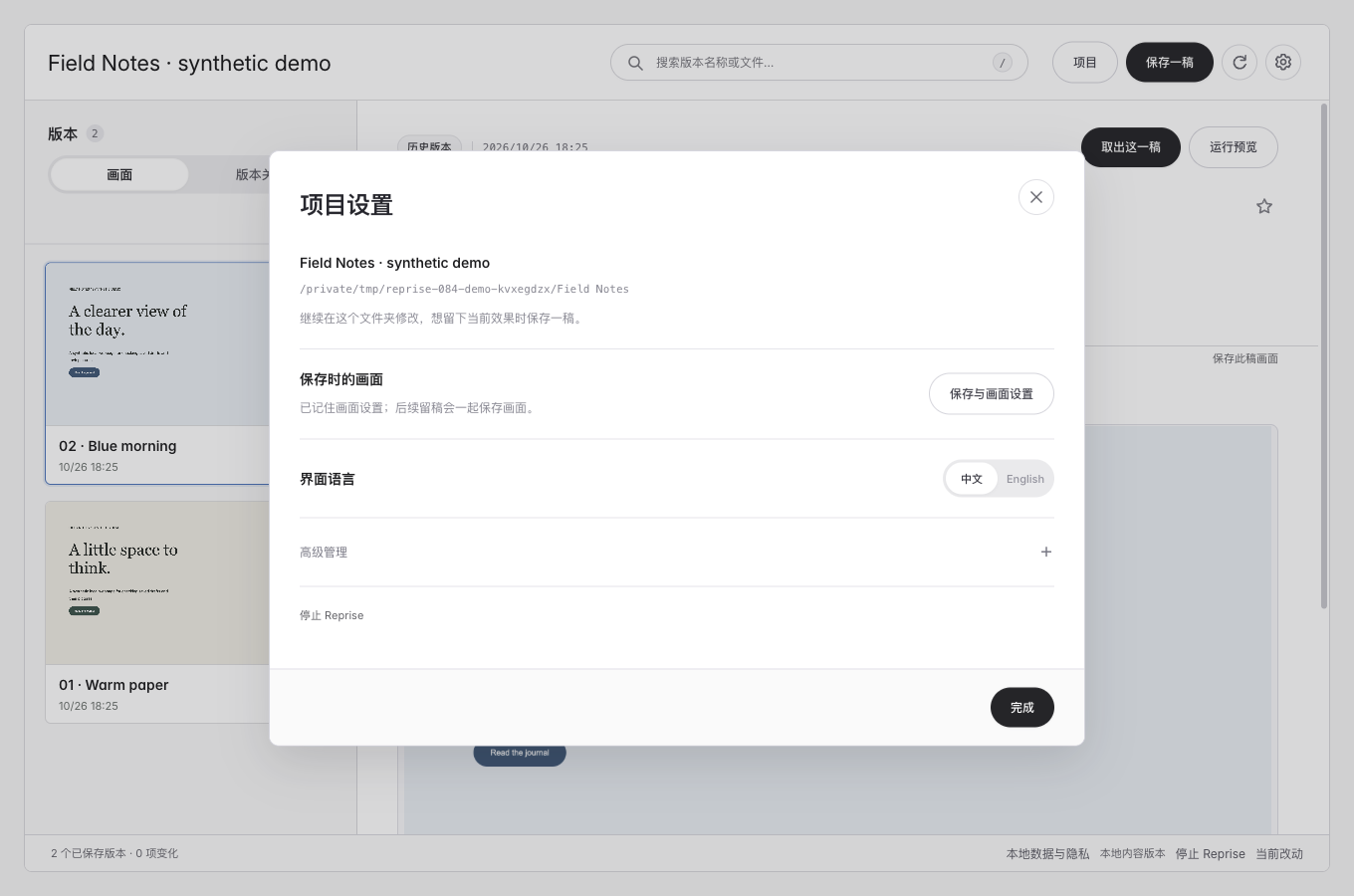Viewport: 1354px width, 896px height.
Task: Click 当前改动 in the footer
Action: [1279, 853]
